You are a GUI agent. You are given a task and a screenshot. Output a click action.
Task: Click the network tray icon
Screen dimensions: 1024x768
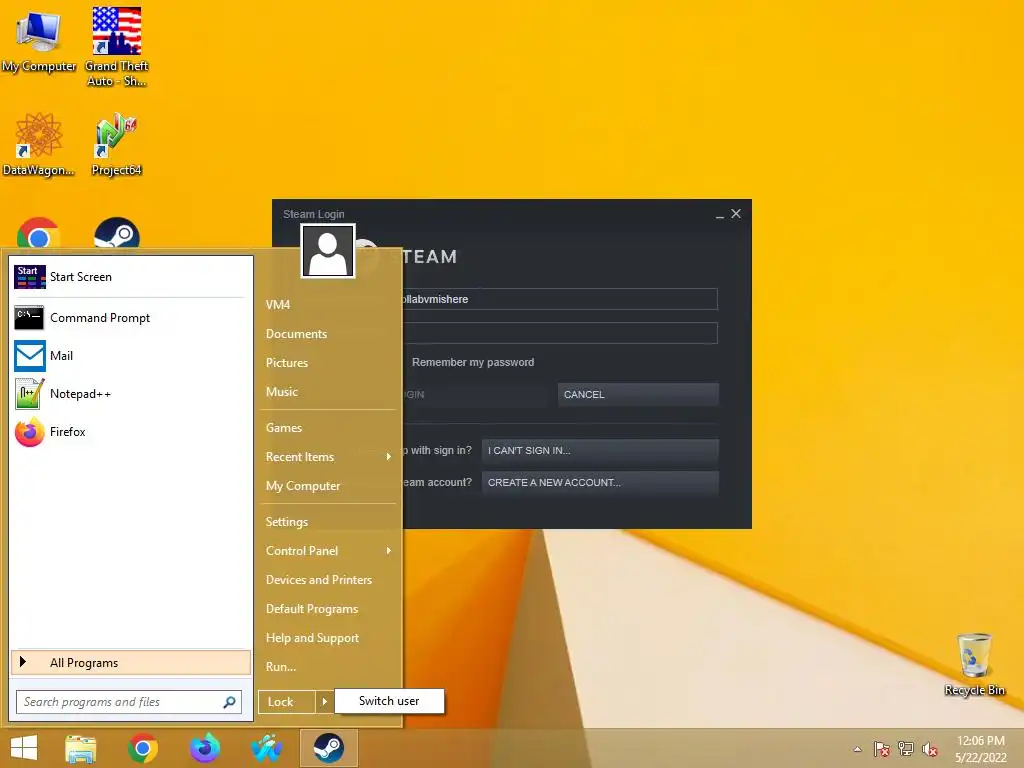(906, 749)
